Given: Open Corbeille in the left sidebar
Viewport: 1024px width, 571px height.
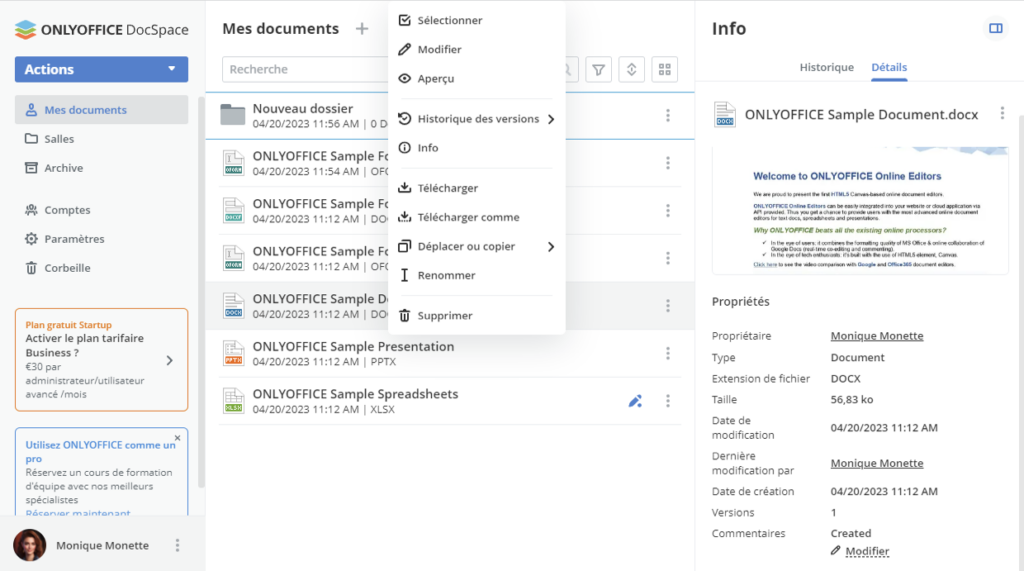Looking at the screenshot, I should coord(67,268).
